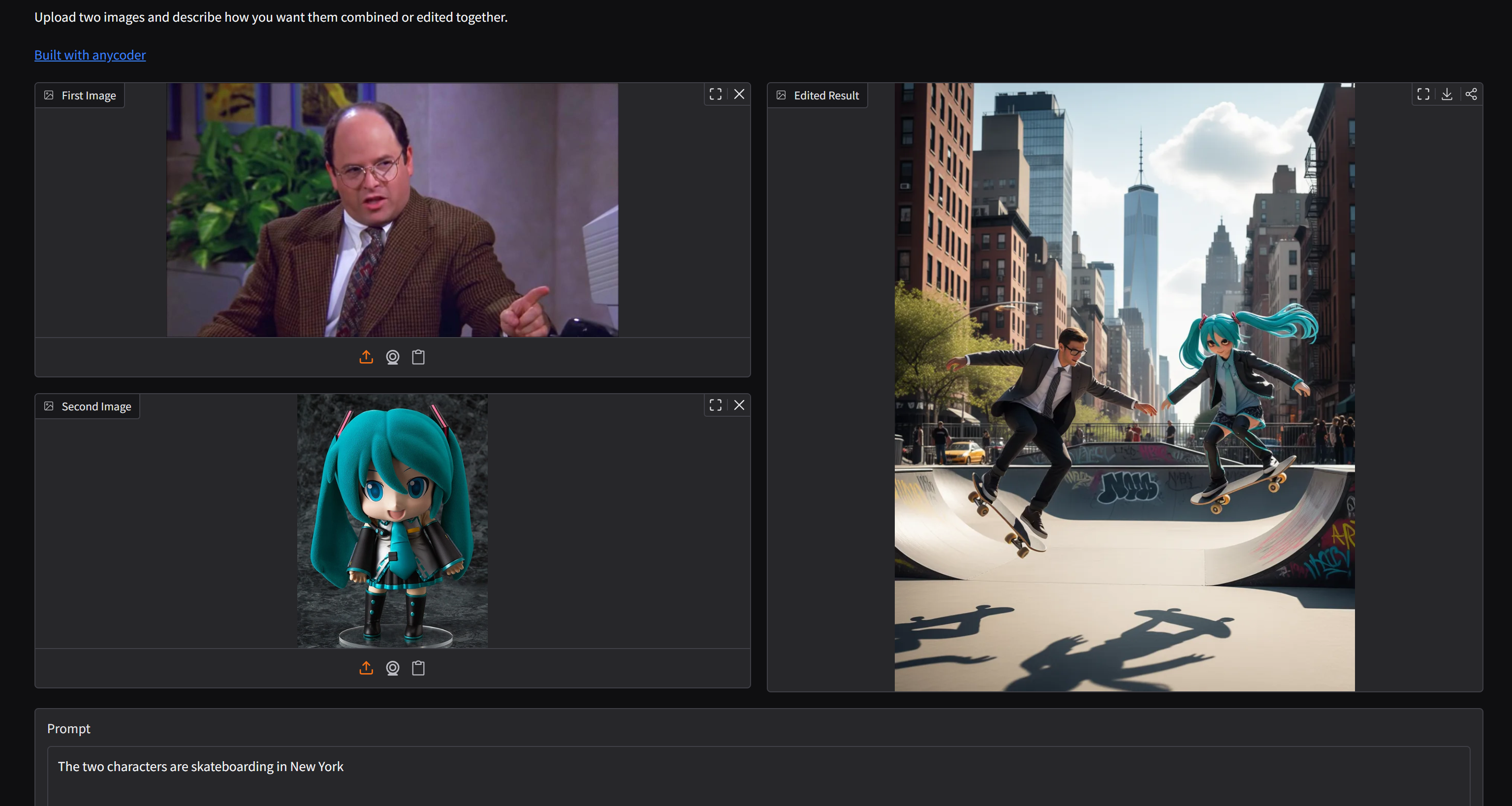1512x806 pixels.
Task: Remove the Second Image
Action: click(x=739, y=405)
